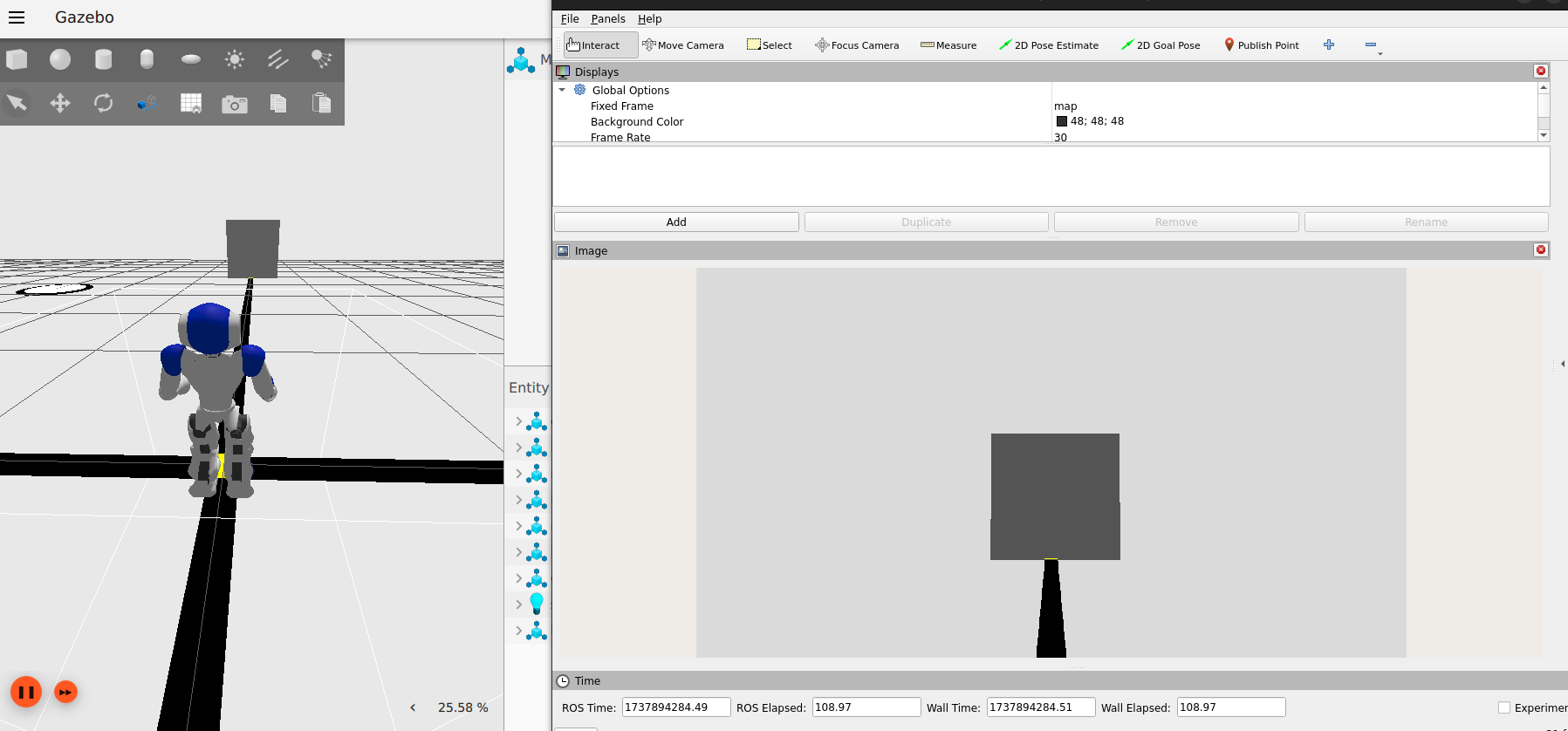The image size is (1568, 731).
Task: Open Gazebo grid configuration icon
Action: click(x=191, y=103)
